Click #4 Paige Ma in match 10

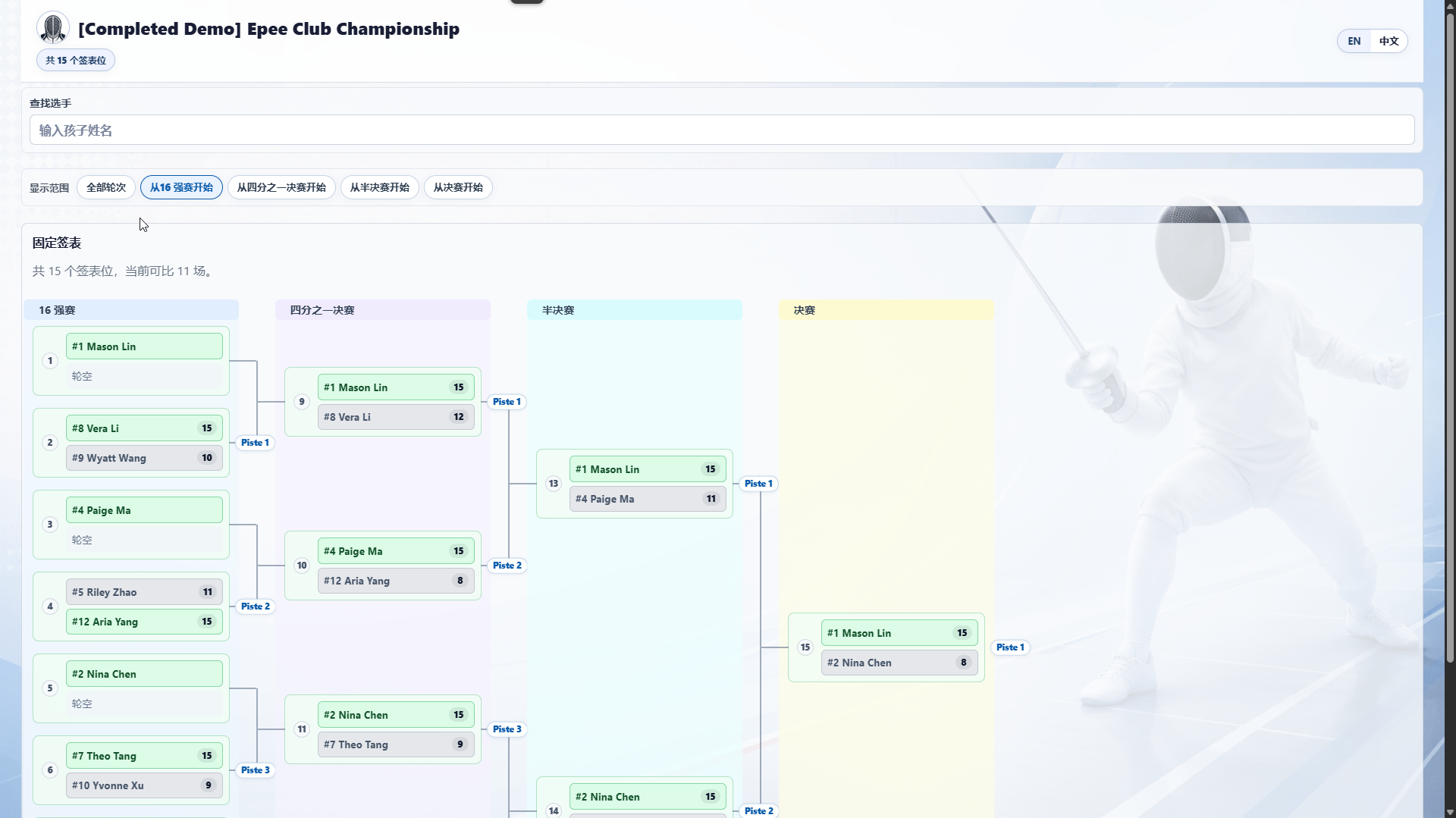[396, 551]
